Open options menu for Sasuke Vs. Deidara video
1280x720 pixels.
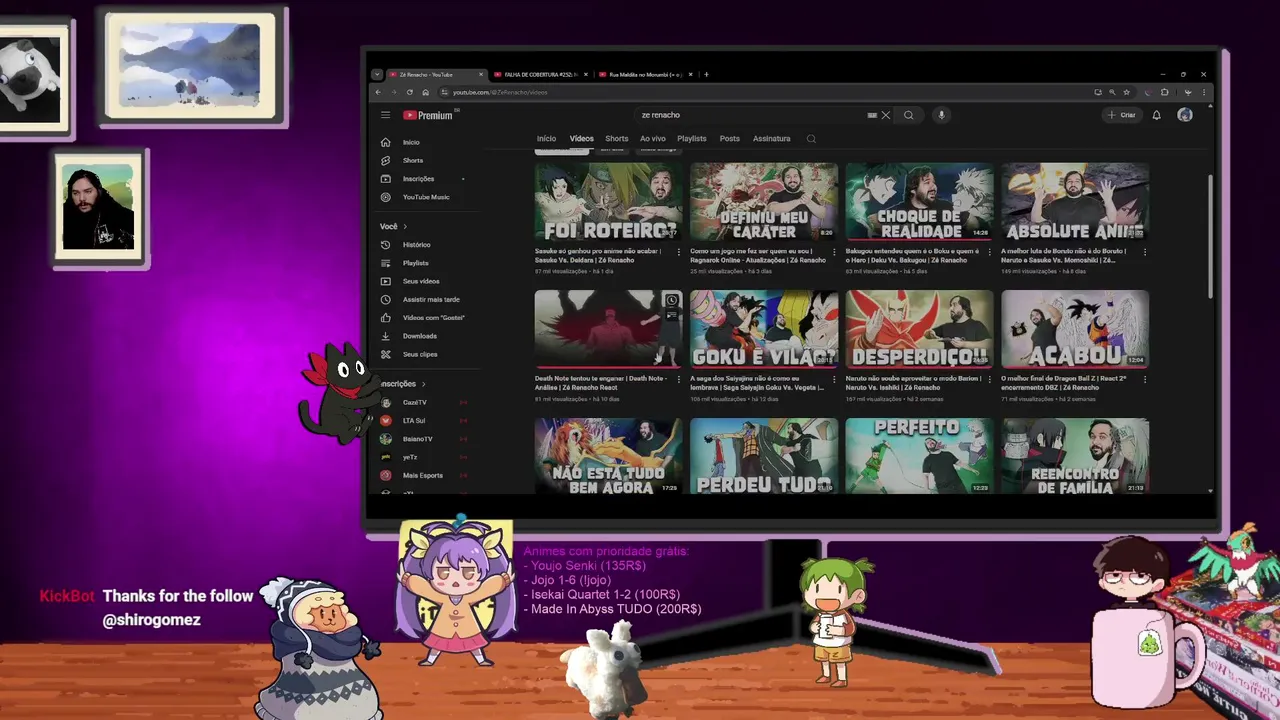[678, 252]
